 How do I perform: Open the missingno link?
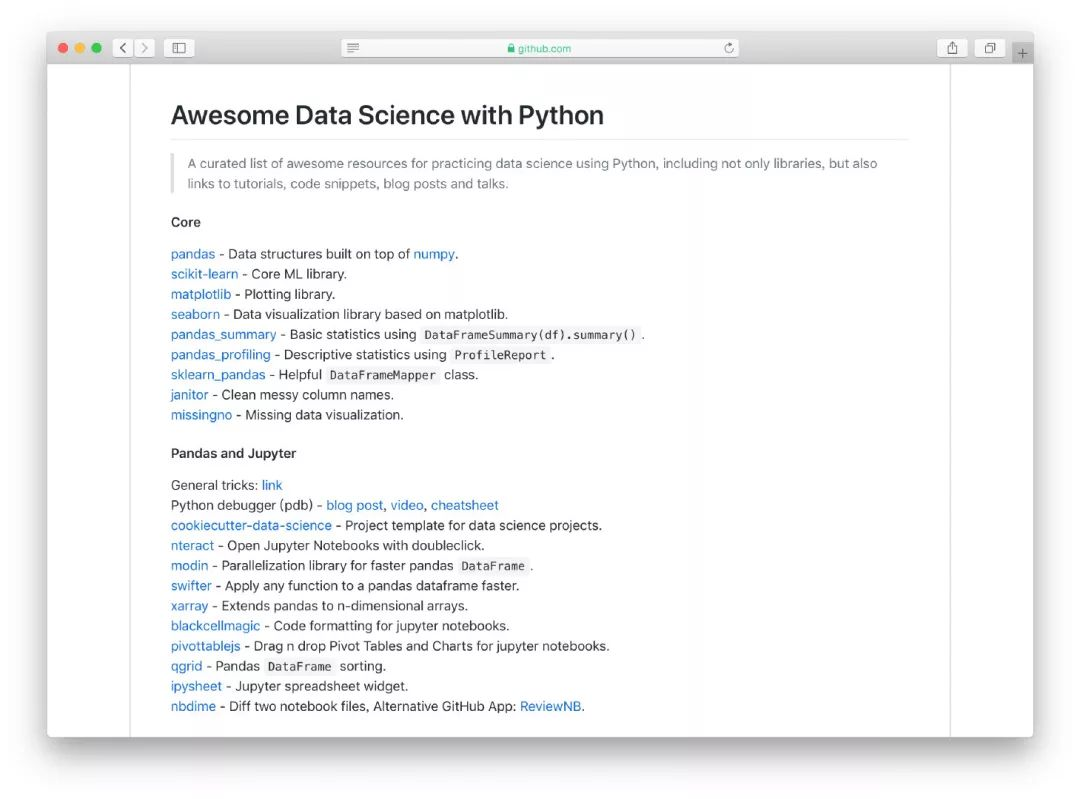click(201, 414)
